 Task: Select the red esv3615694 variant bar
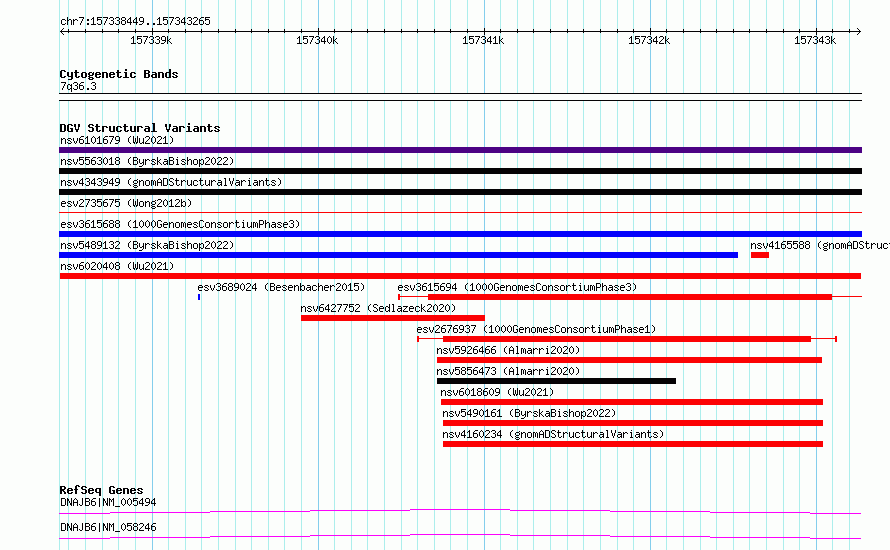point(630,297)
